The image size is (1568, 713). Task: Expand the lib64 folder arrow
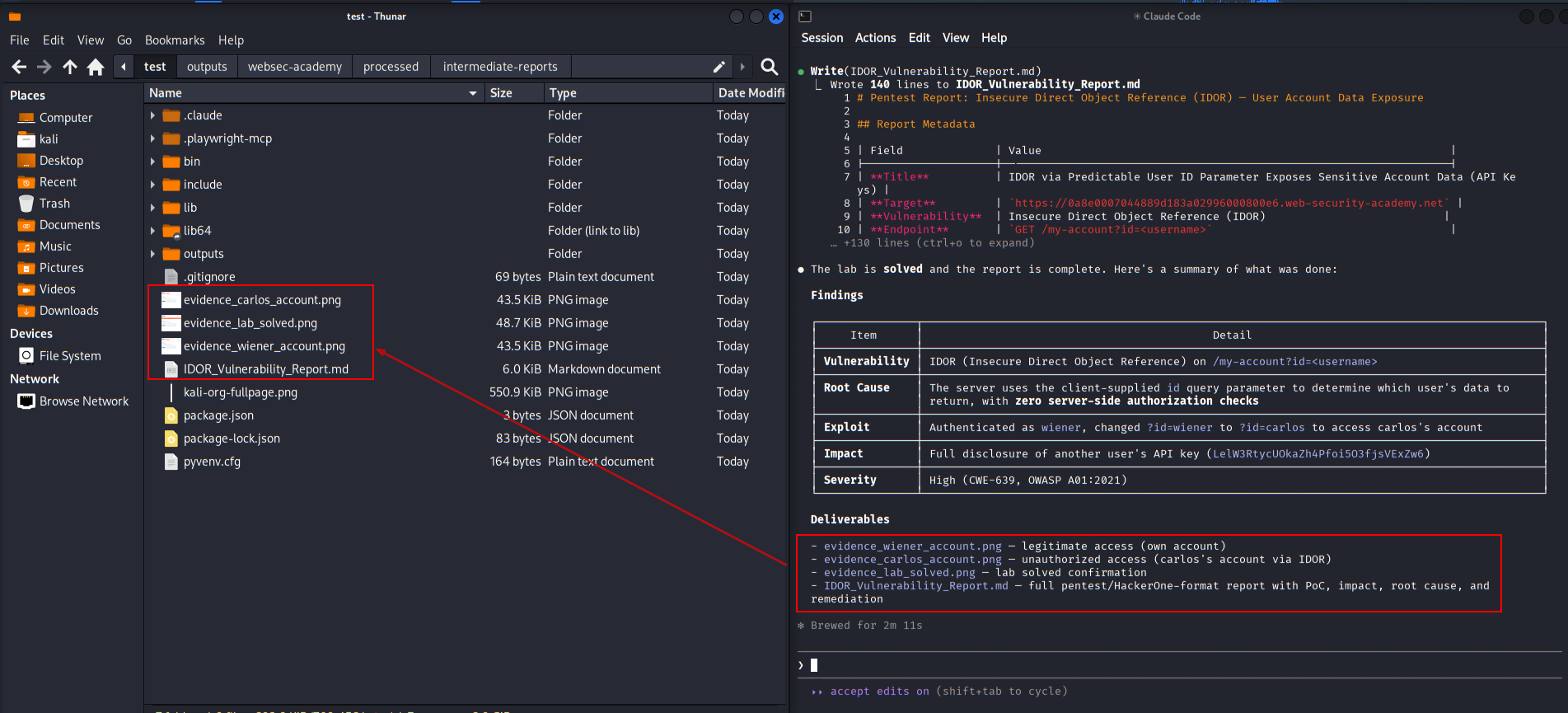point(152,231)
